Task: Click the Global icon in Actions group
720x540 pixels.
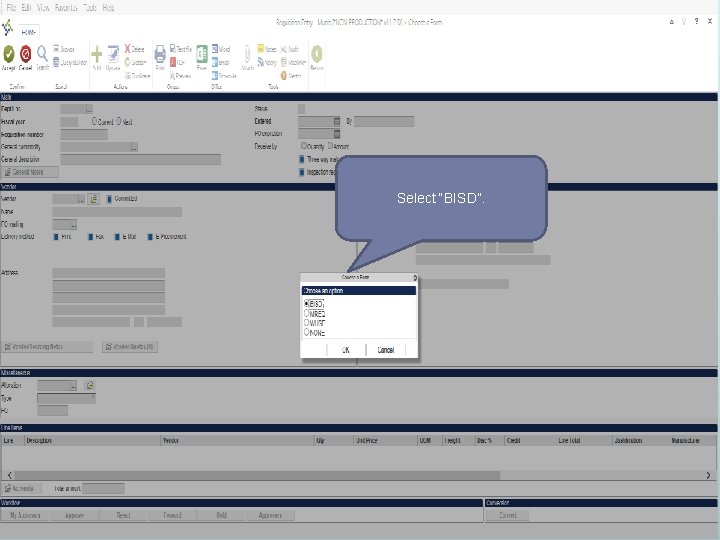Action: [x=128, y=62]
